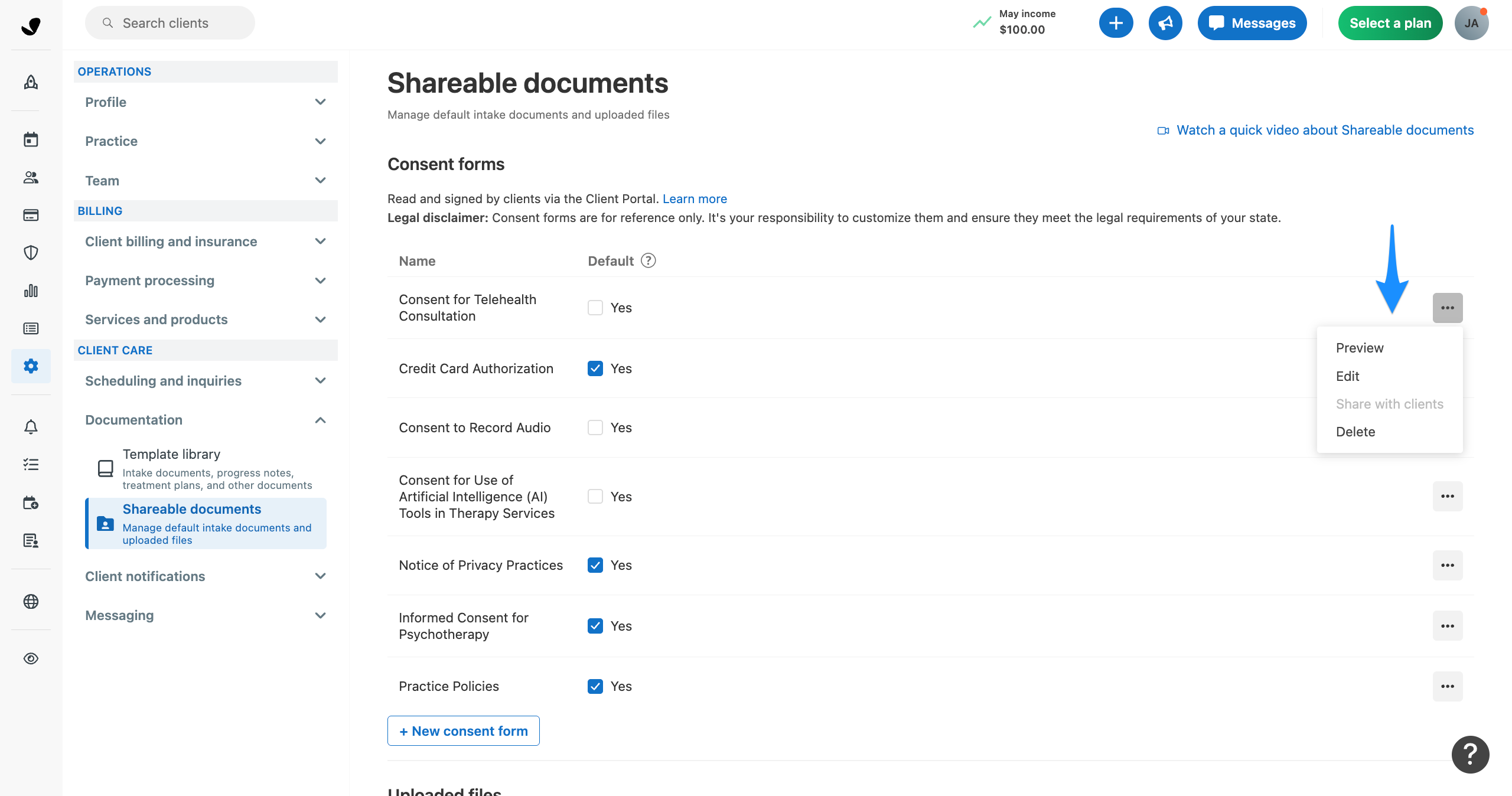Image resolution: width=1512 pixels, height=796 pixels.
Task: Open the Analytics bar chart icon in sidebar
Action: [31, 291]
